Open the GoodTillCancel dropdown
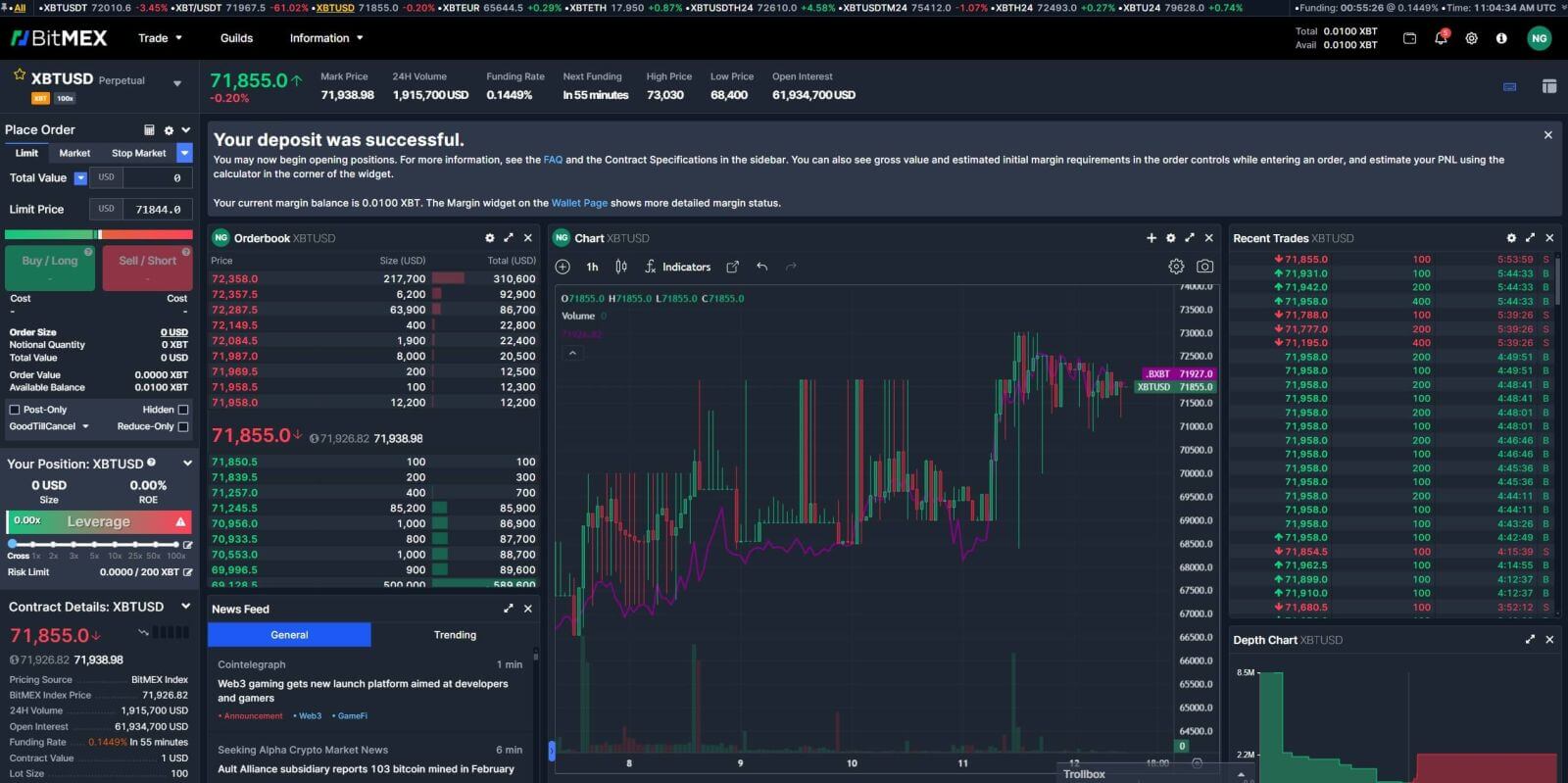The width and height of the screenshot is (1568, 783). point(49,426)
